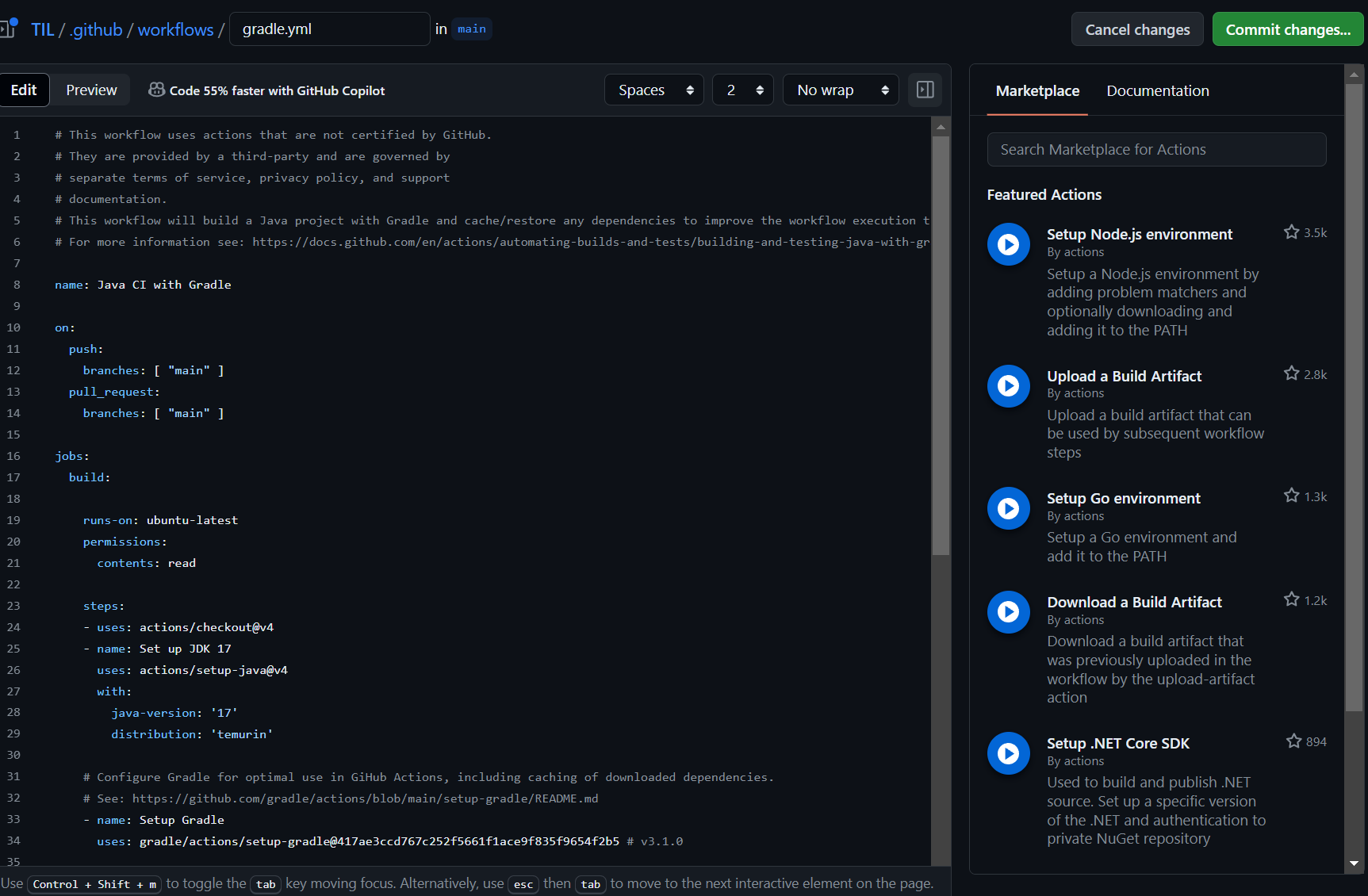The width and height of the screenshot is (1368, 896).
Task: Click Code 55% faster with GitHub Copilot link
Action: (x=277, y=90)
